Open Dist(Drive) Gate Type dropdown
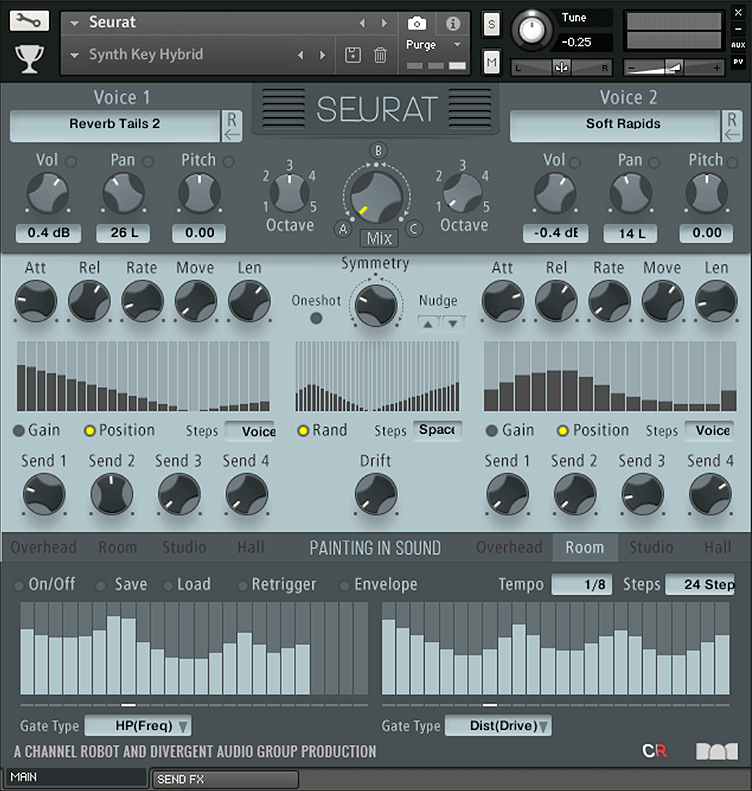 tap(498, 726)
